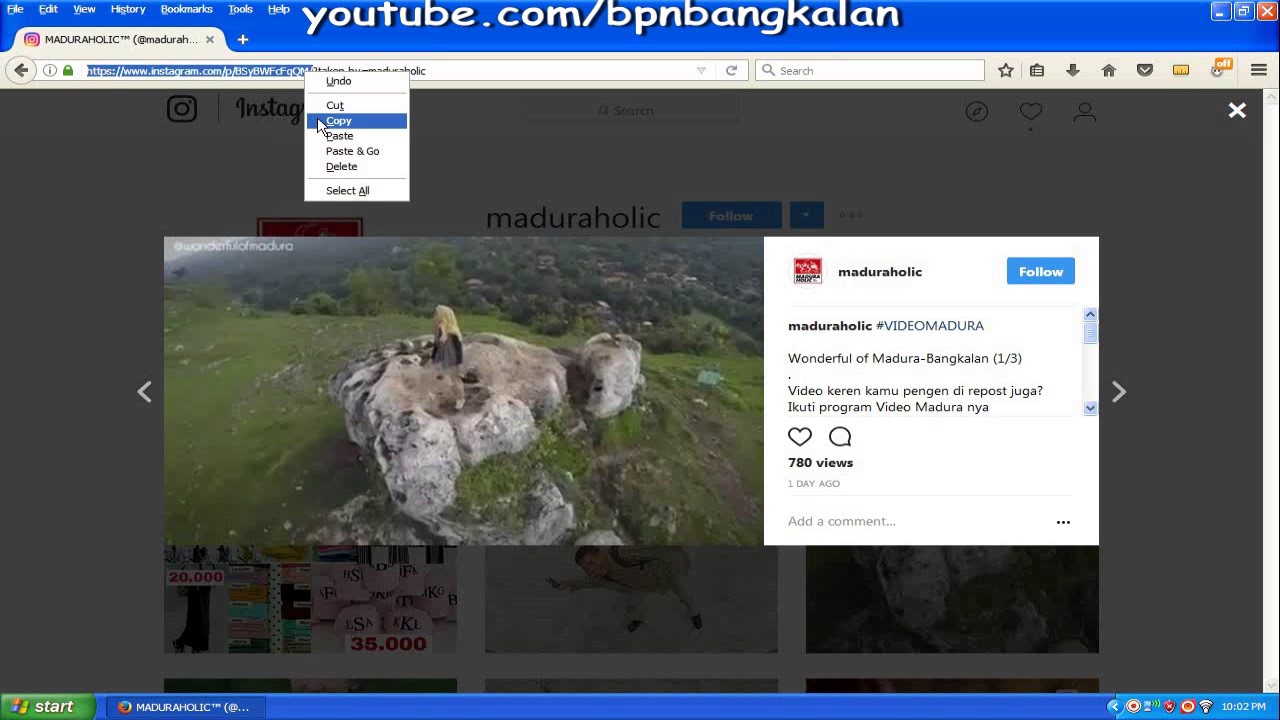This screenshot has height=720, width=1280.
Task: Click the add-on icon with off badge
Action: pos(1219,69)
